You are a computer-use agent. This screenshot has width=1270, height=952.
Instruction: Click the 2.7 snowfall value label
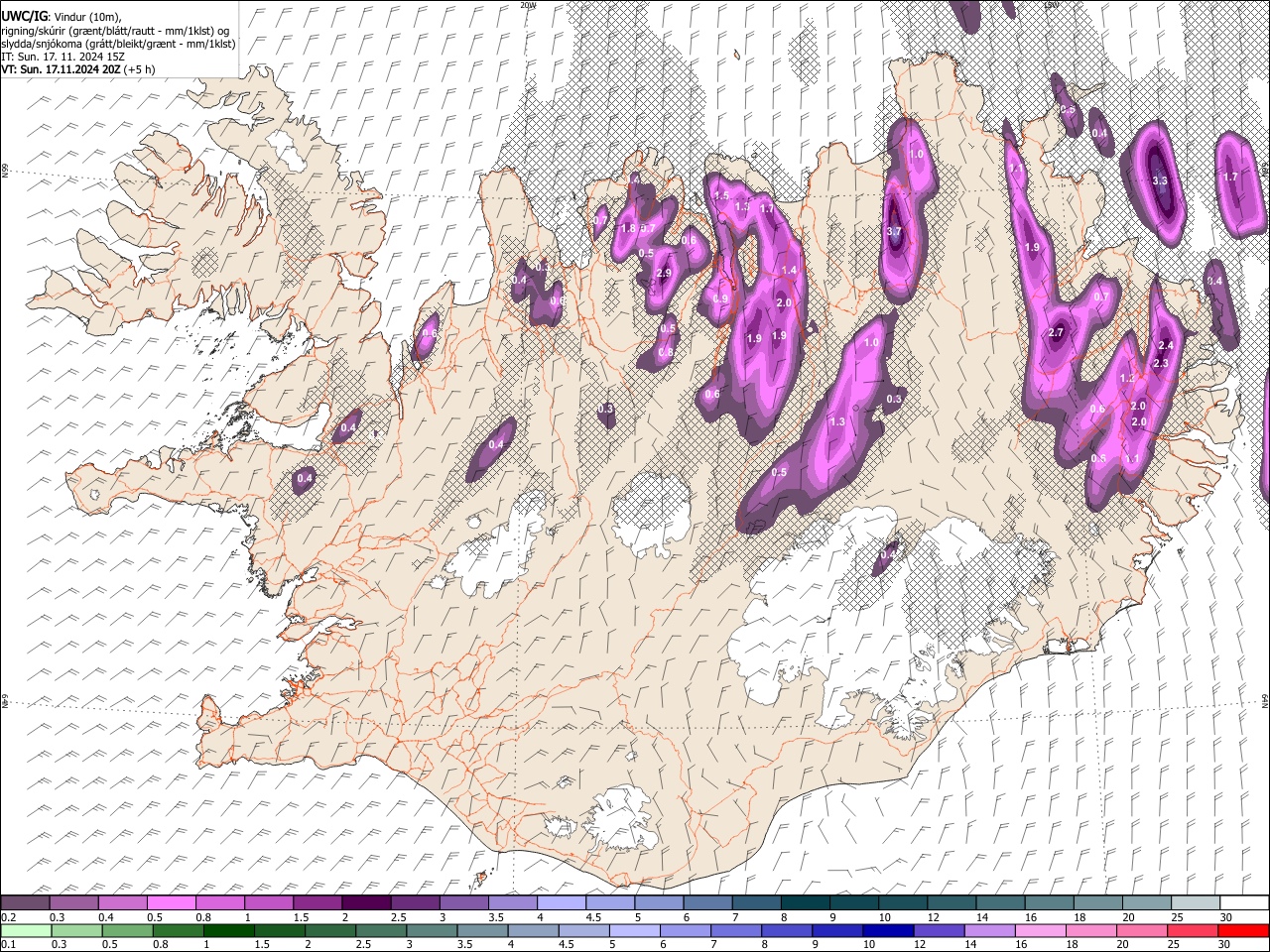point(1056,333)
